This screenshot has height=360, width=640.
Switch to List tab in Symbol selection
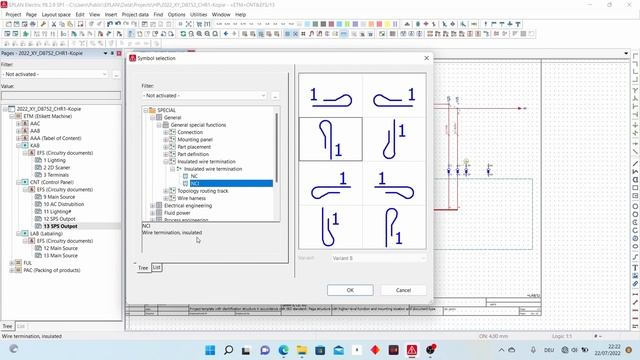(x=156, y=267)
